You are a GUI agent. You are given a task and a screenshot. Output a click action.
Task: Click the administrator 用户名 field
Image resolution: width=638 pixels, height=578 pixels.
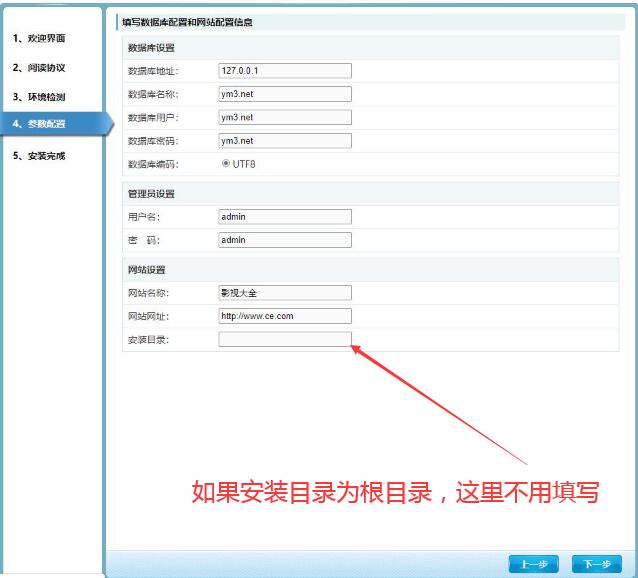click(285, 217)
